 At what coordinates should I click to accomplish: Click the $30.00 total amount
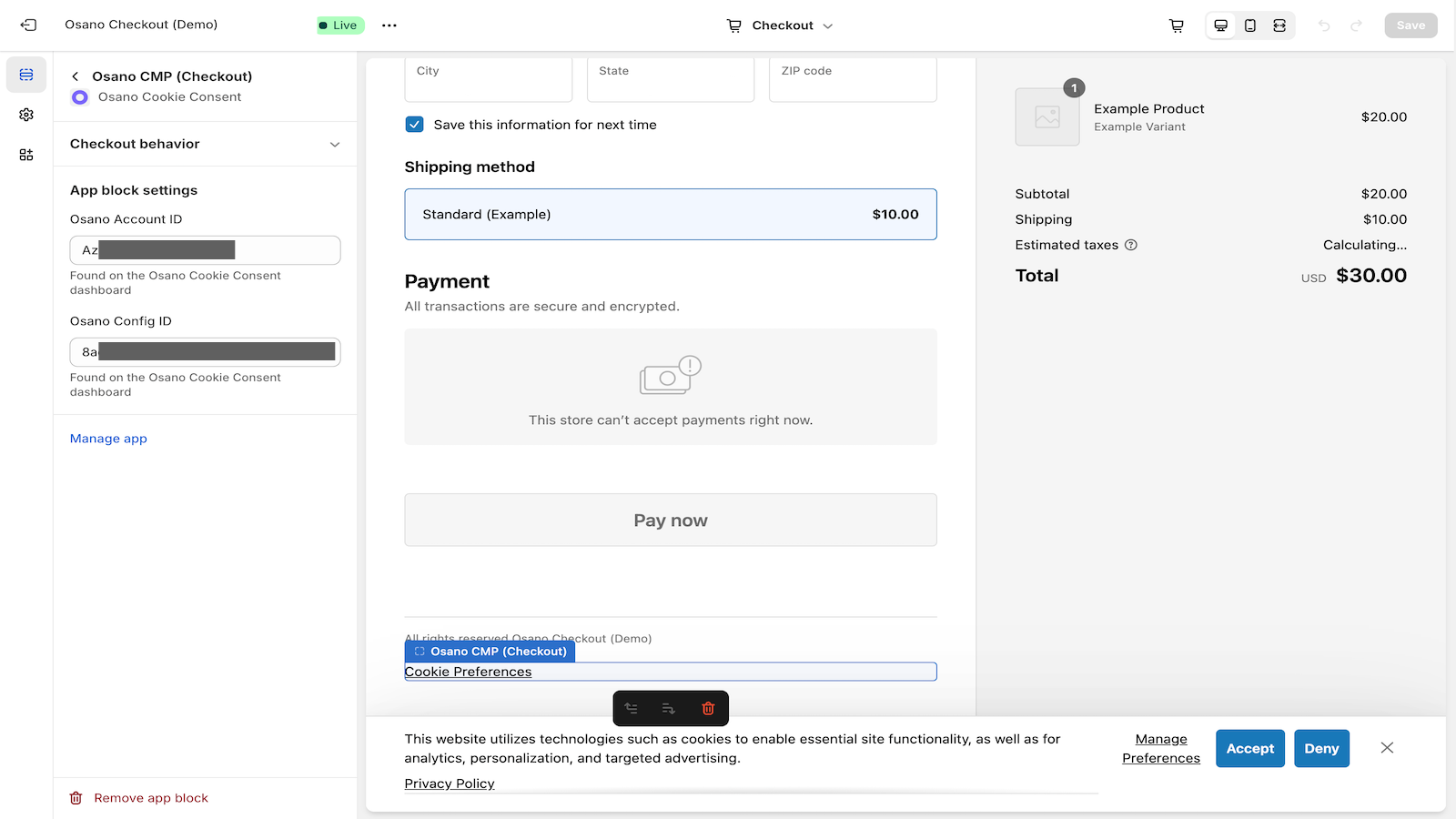point(1371,276)
